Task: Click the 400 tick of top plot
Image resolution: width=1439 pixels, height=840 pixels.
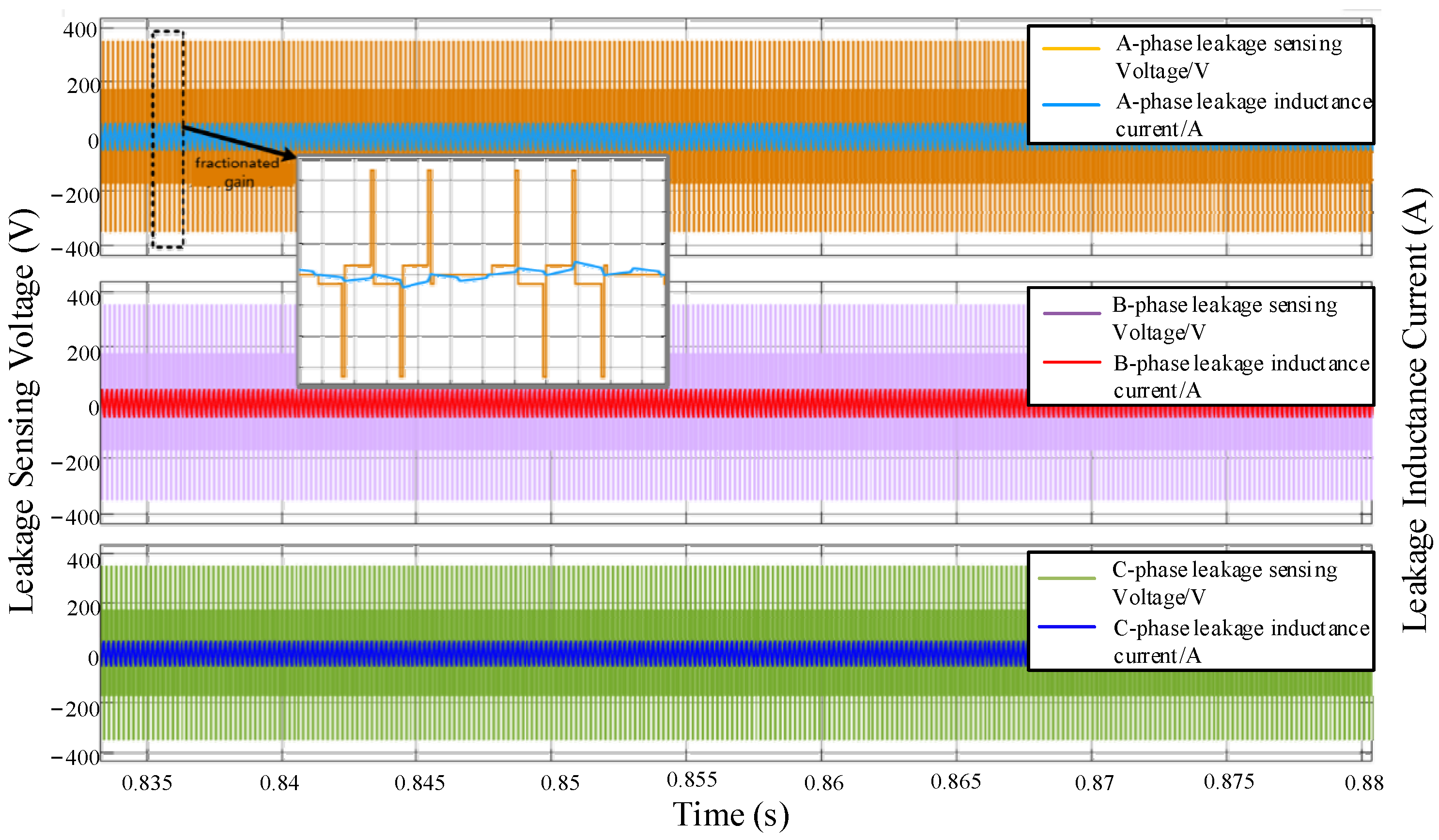Action: pos(80,30)
